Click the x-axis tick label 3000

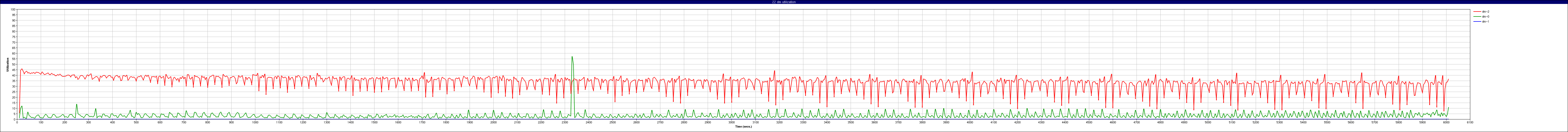point(732,122)
